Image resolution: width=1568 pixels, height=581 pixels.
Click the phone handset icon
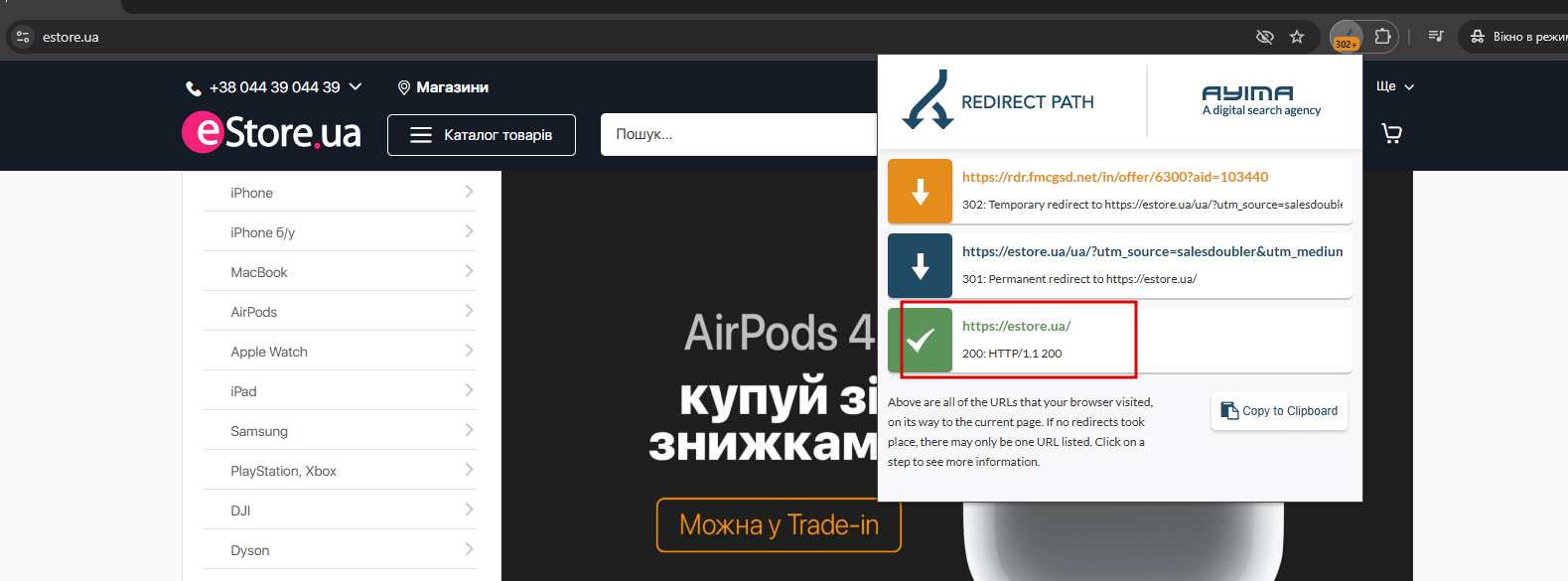[x=193, y=88]
